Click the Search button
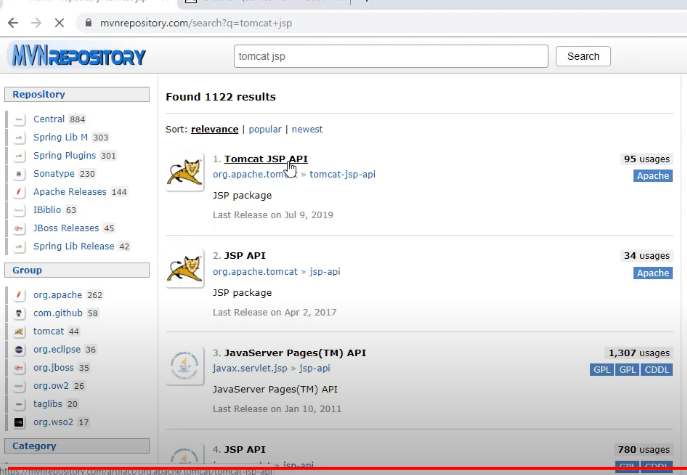Image resolution: width=687 pixels, height=475 pixels. coord(583,56)
